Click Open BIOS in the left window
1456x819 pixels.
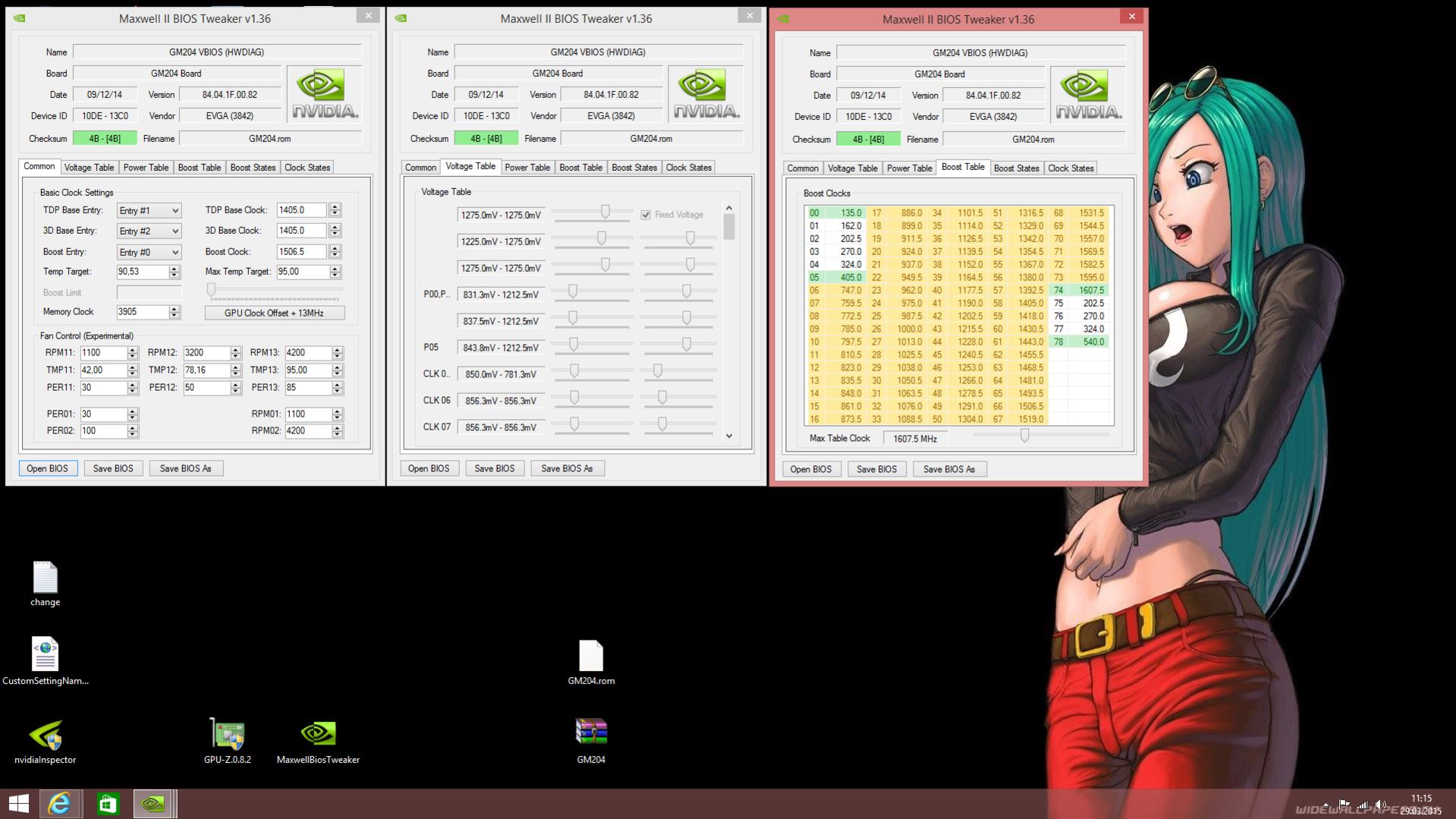(x=47, y=468)
